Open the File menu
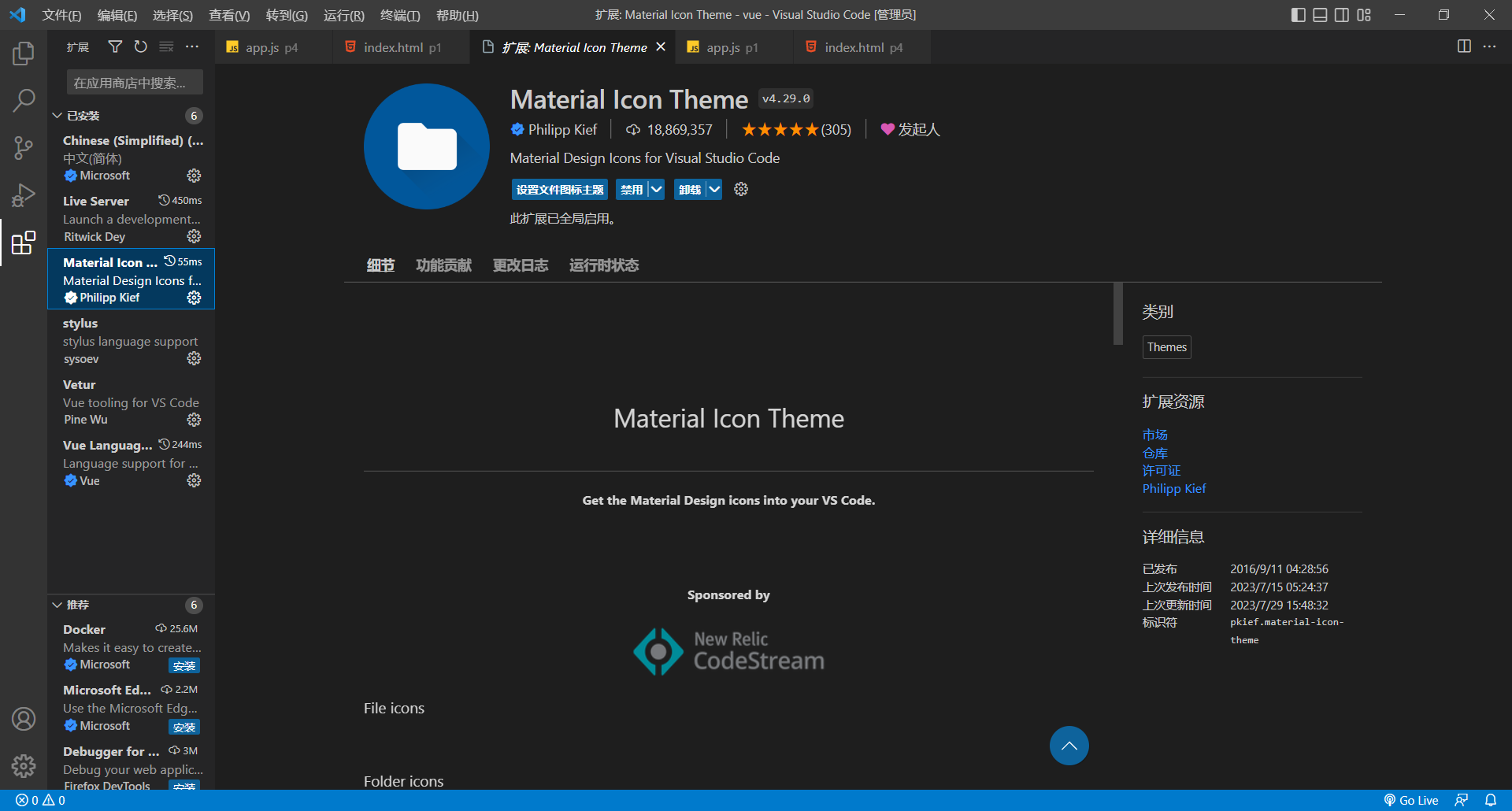This screenshot has height=811, width=1512. click(x=61, y=15)
